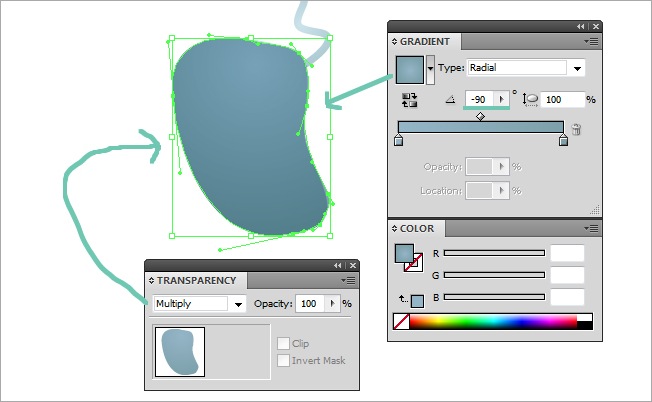Click the gradient stop Opacity field
This screenshot has width=652, height=402.
click(x=479, y=167)
